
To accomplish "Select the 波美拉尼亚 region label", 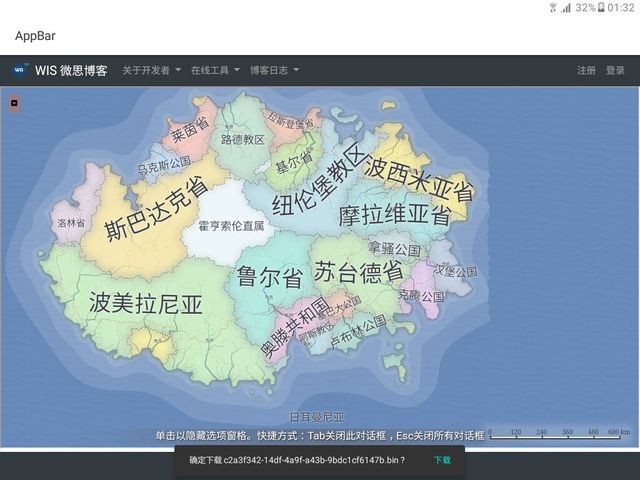I will pos(145,303).
